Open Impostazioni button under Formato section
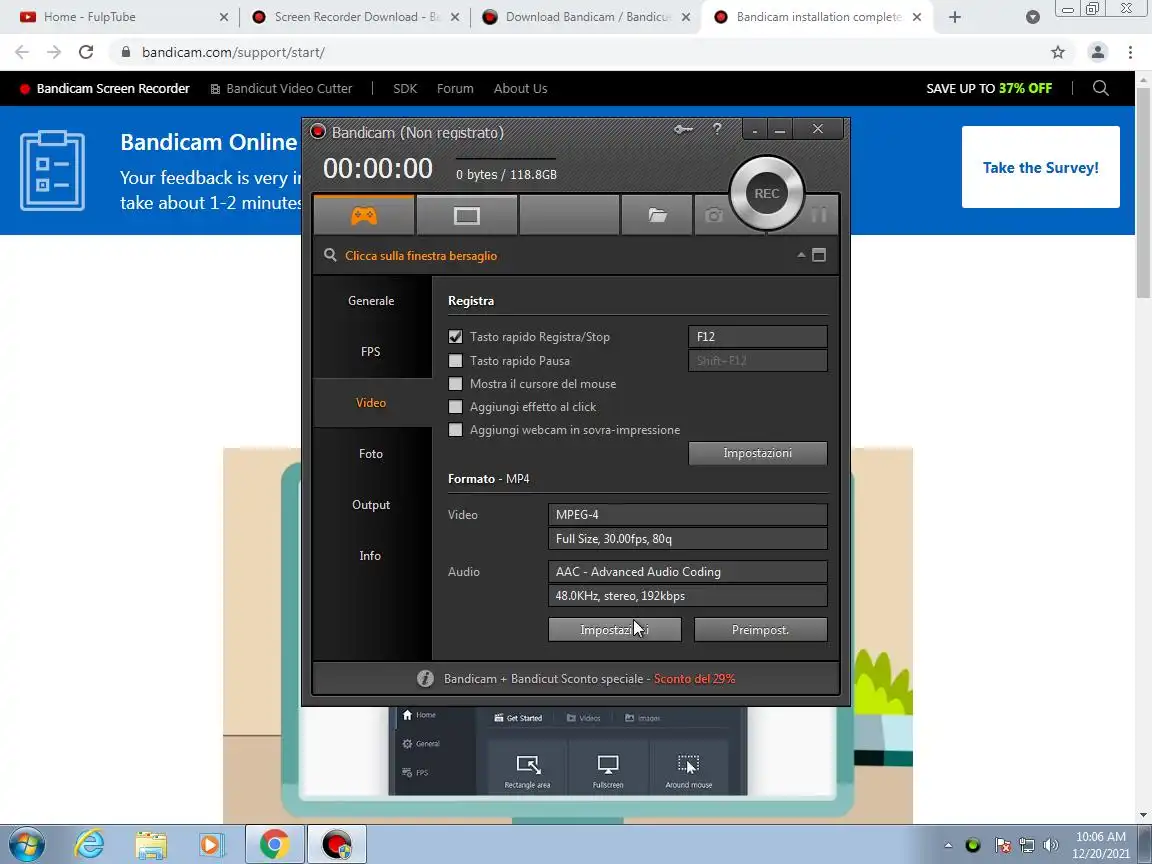1152x864 pixels. 615,630
